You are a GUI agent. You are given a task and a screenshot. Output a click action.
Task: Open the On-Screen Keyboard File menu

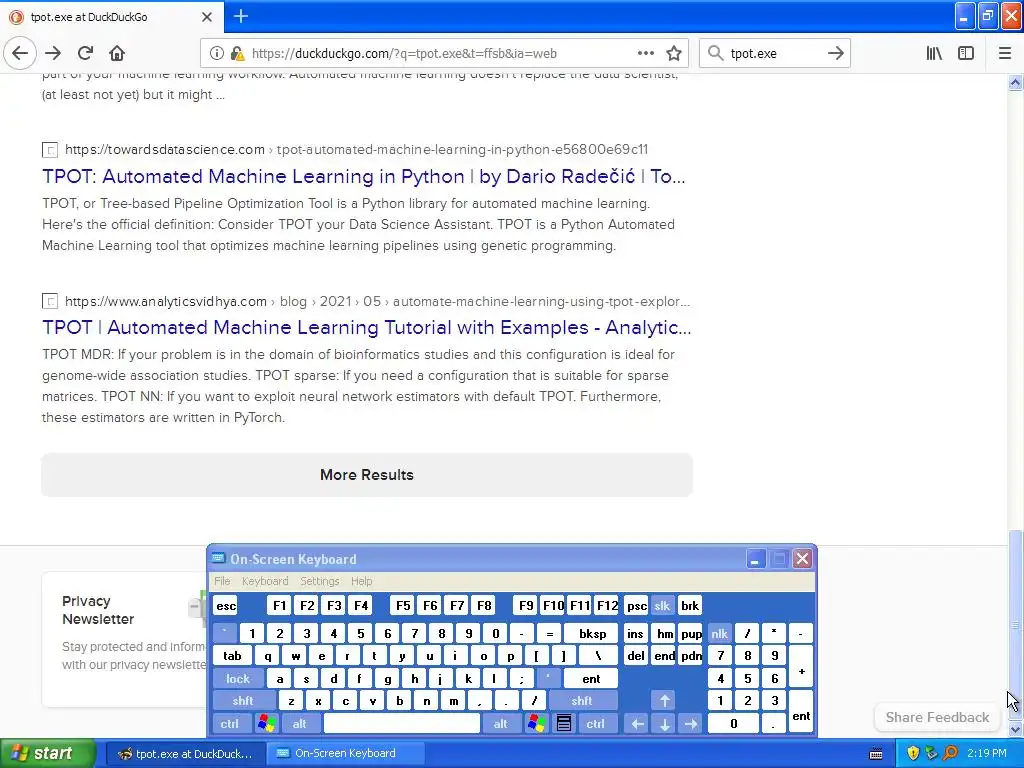tap(222, 581)
